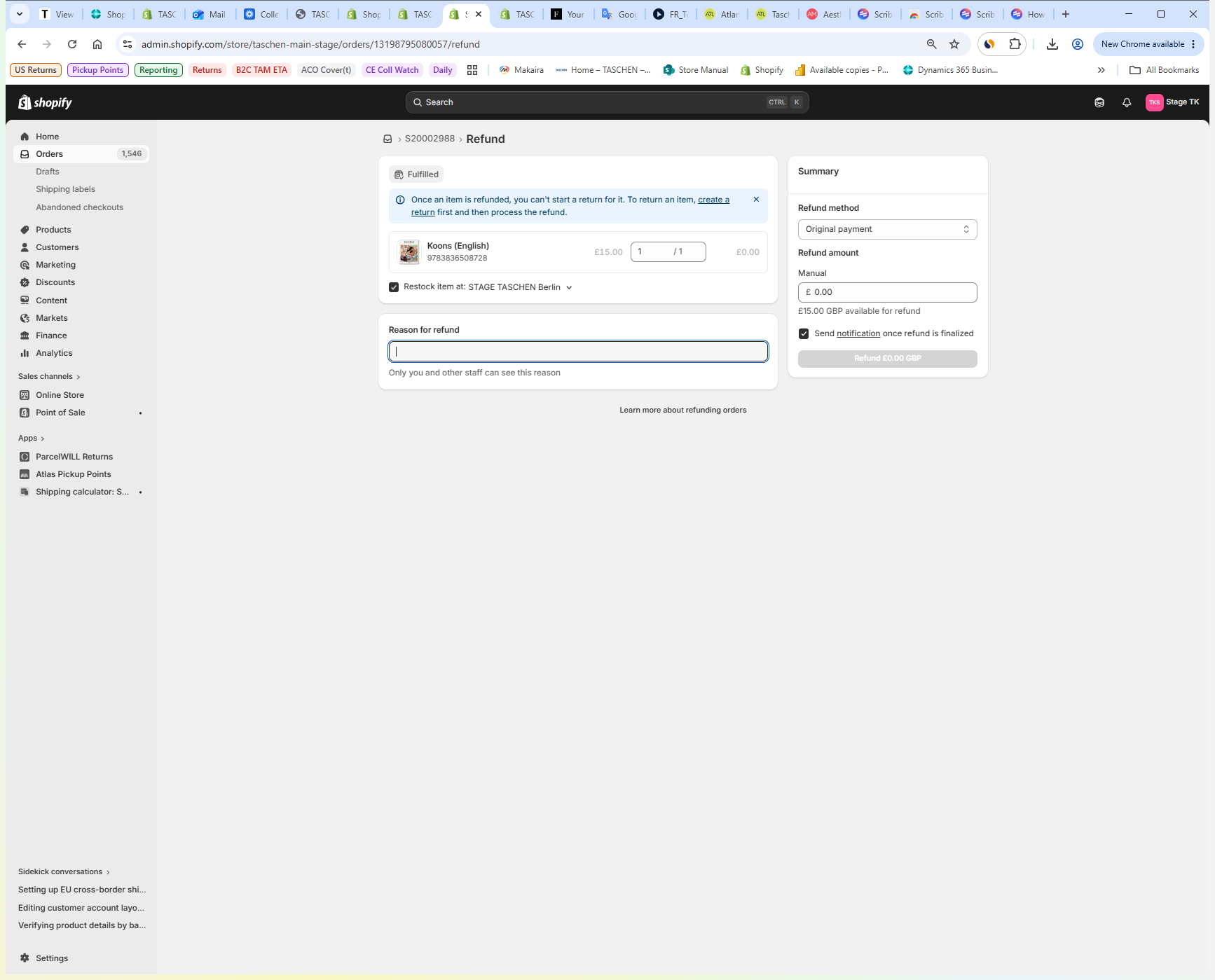
Task: Open the Content section
Action: pos(51,301)
